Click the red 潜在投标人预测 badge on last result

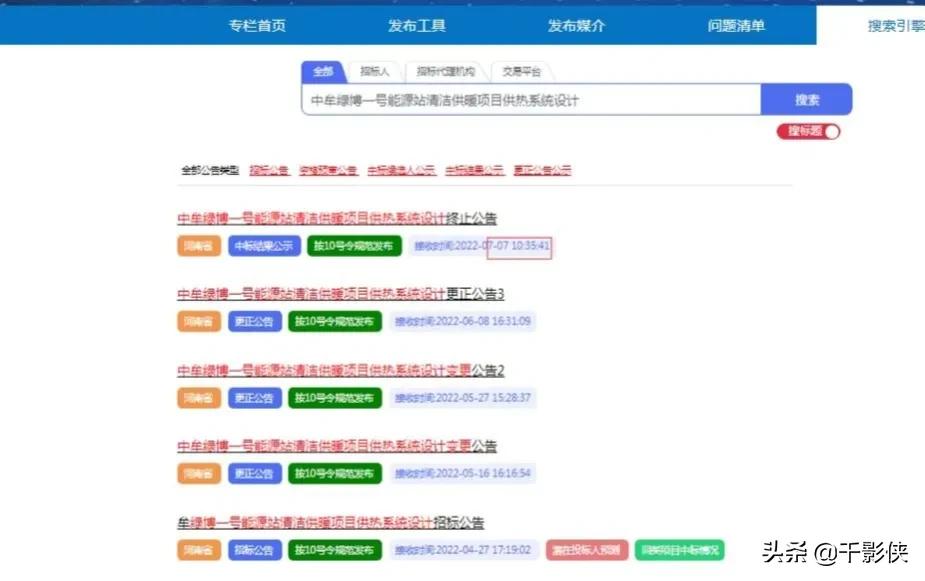tap(590, 549)
